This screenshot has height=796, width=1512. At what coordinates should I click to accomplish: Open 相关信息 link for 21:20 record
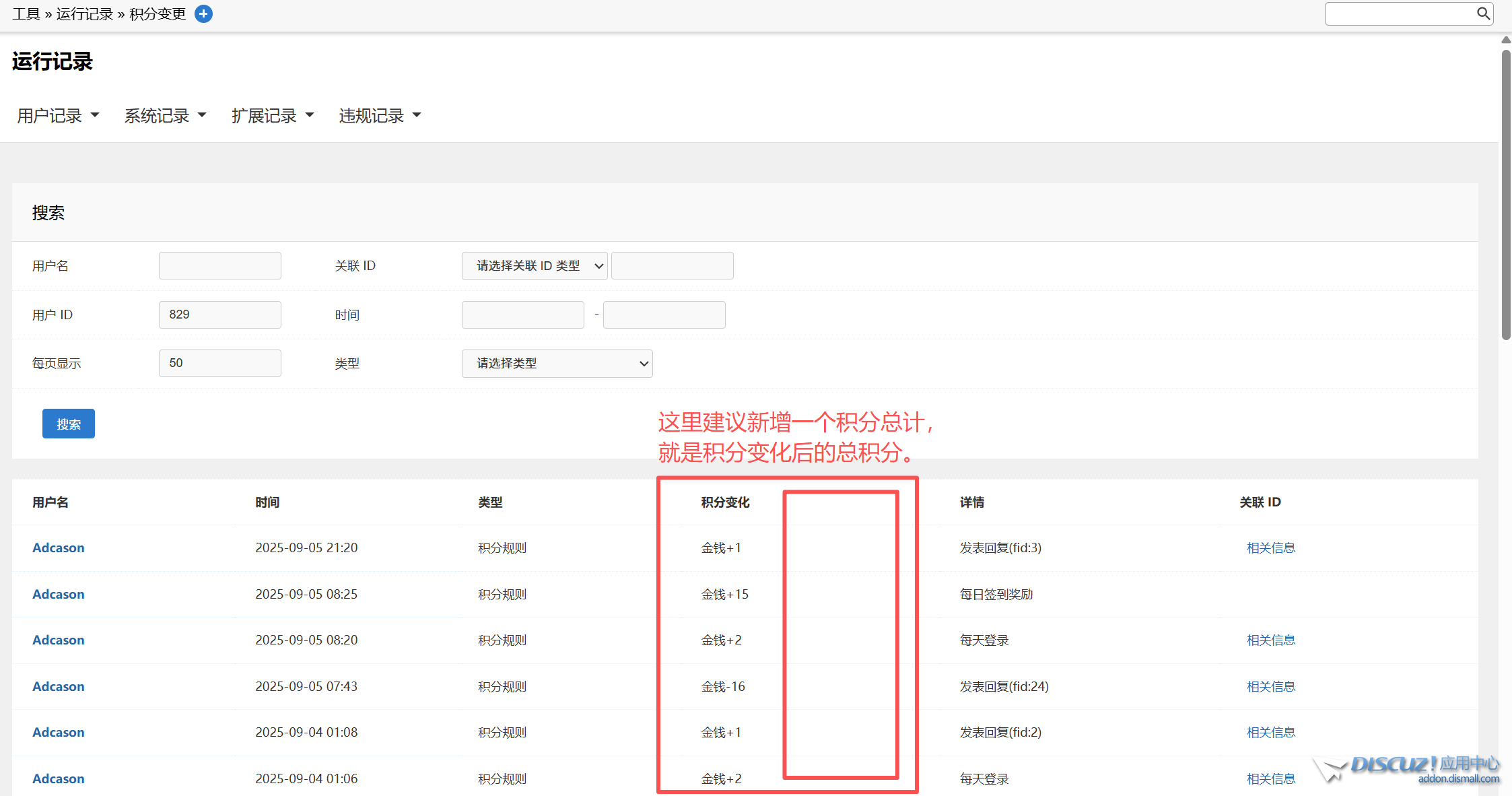(1271, 548)
